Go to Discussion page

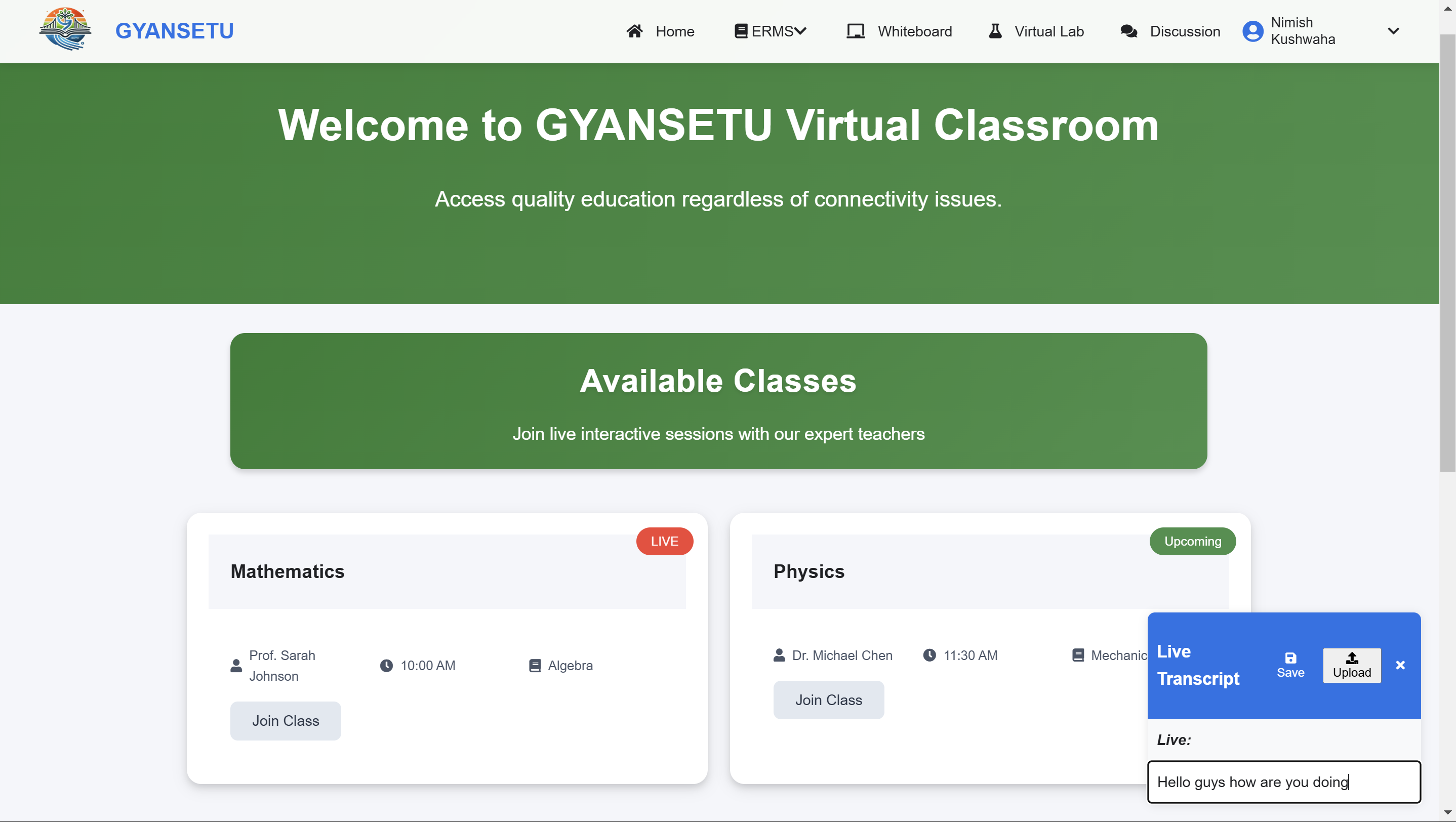1185,31
